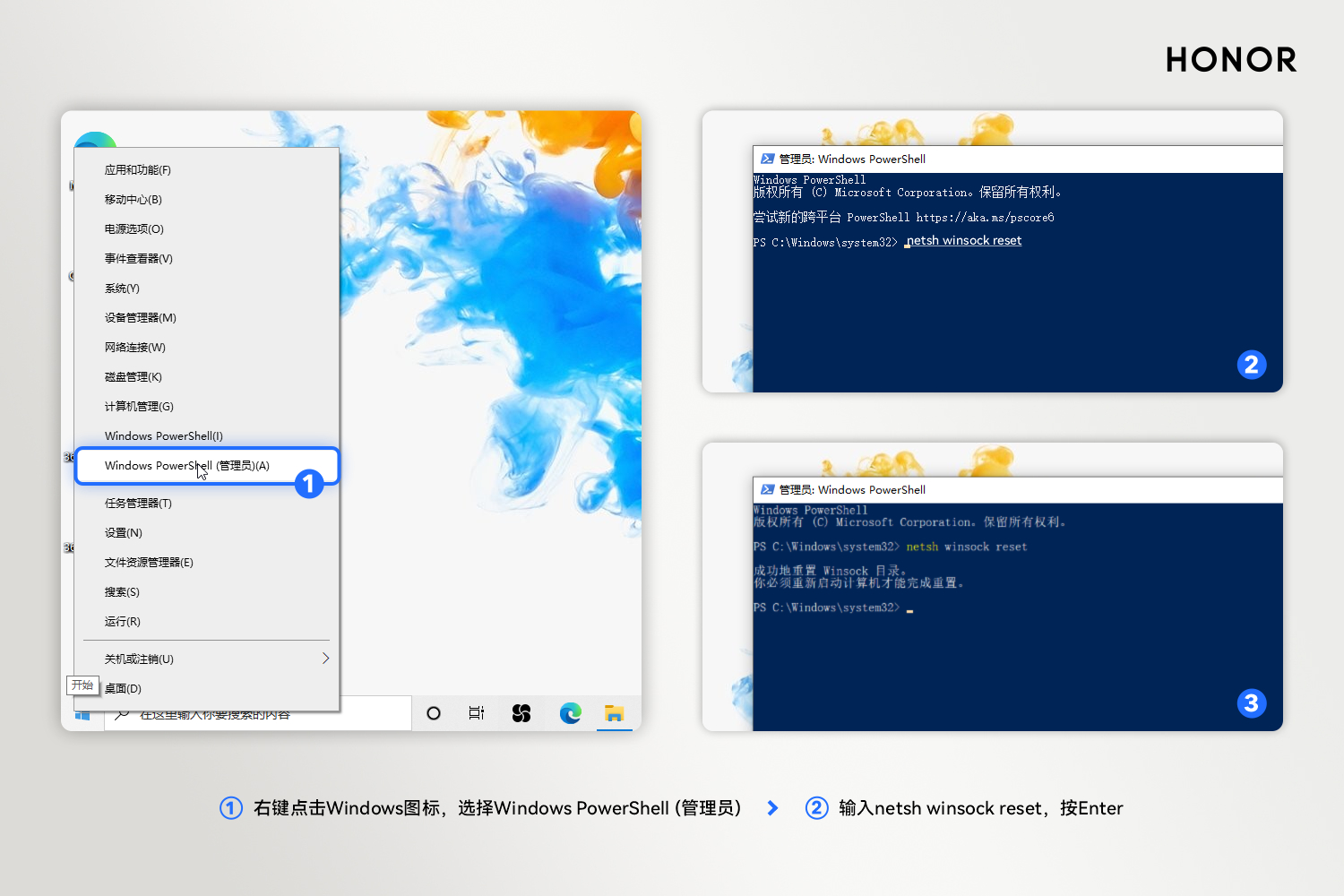Launch 文件资源管理器(E) from the menu

207,563
